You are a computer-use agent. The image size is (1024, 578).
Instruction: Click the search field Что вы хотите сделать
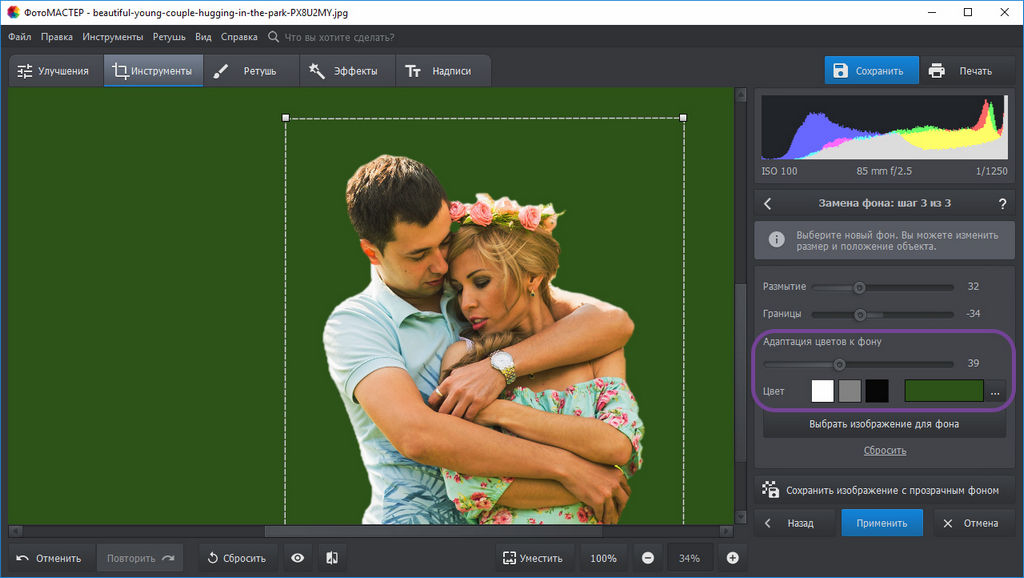(338, 37)
